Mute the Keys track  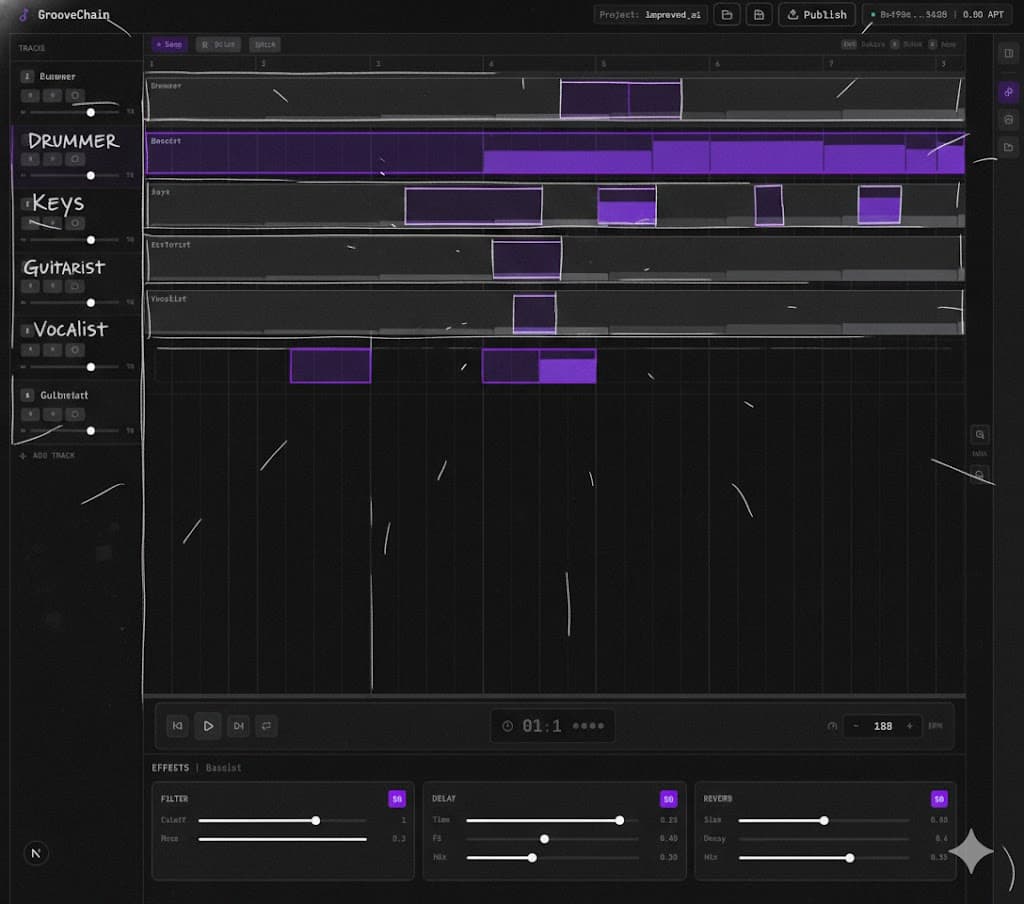pos(30,222)
